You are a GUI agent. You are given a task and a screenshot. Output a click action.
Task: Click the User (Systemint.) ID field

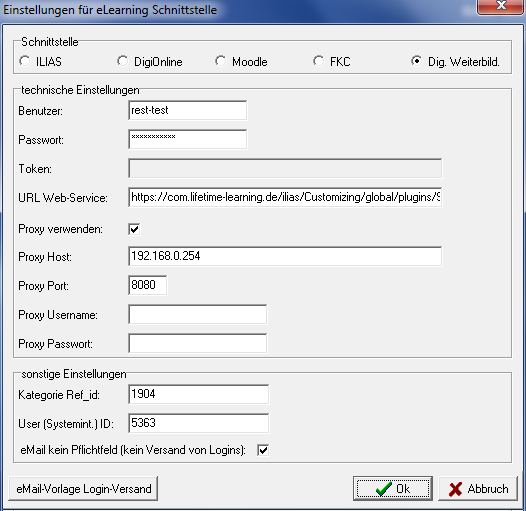tap(198, 423)
